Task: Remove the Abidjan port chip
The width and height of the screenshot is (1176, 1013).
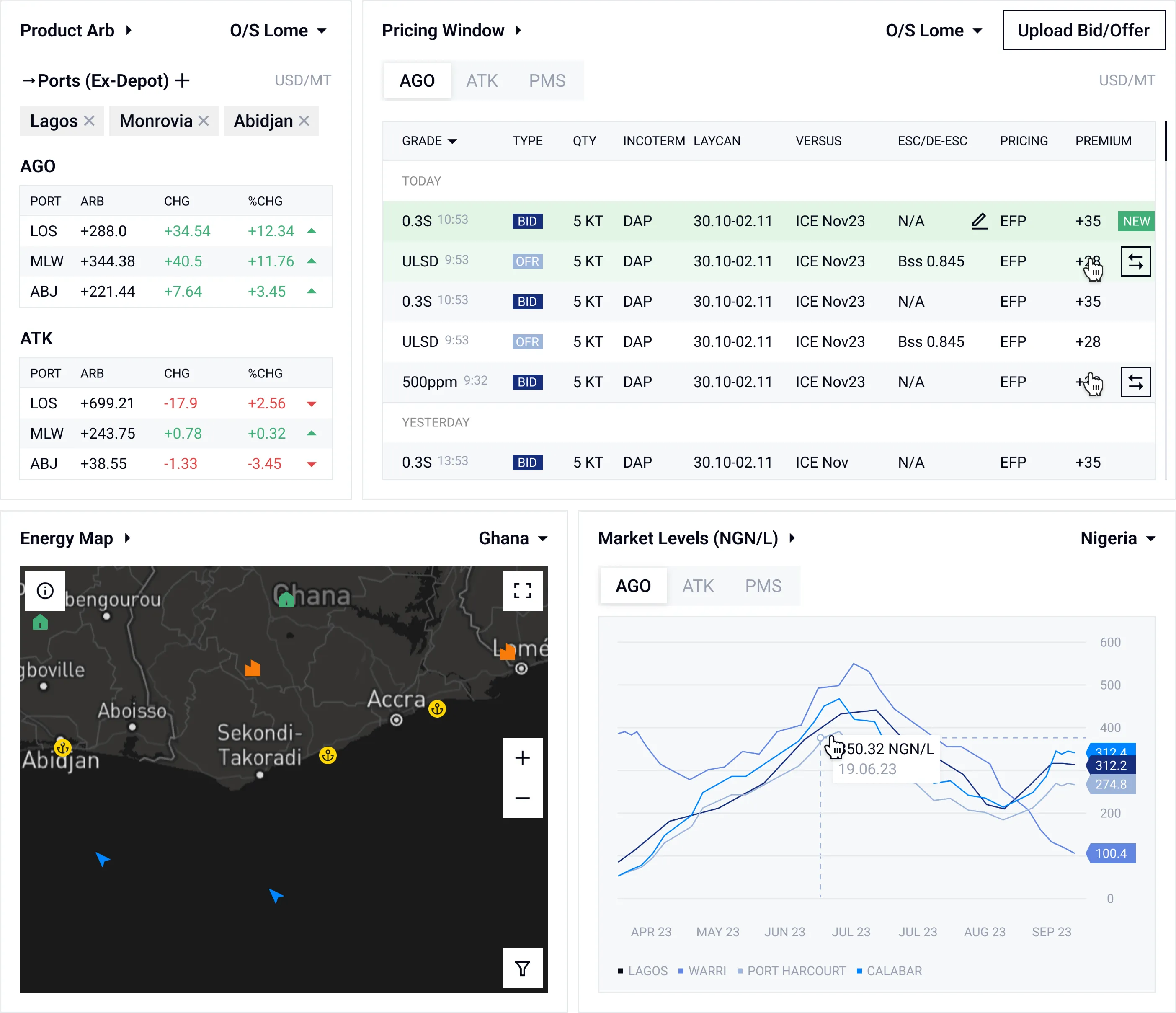Action: click(304, 121)
